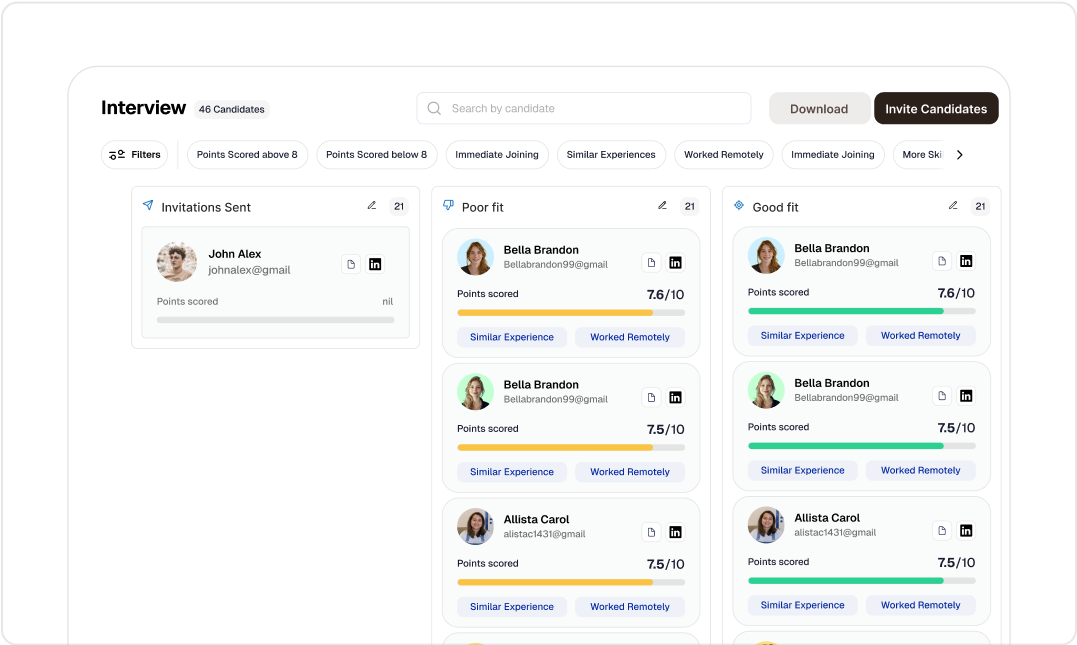Open John Alex's resume document icon

click(351, 264)
